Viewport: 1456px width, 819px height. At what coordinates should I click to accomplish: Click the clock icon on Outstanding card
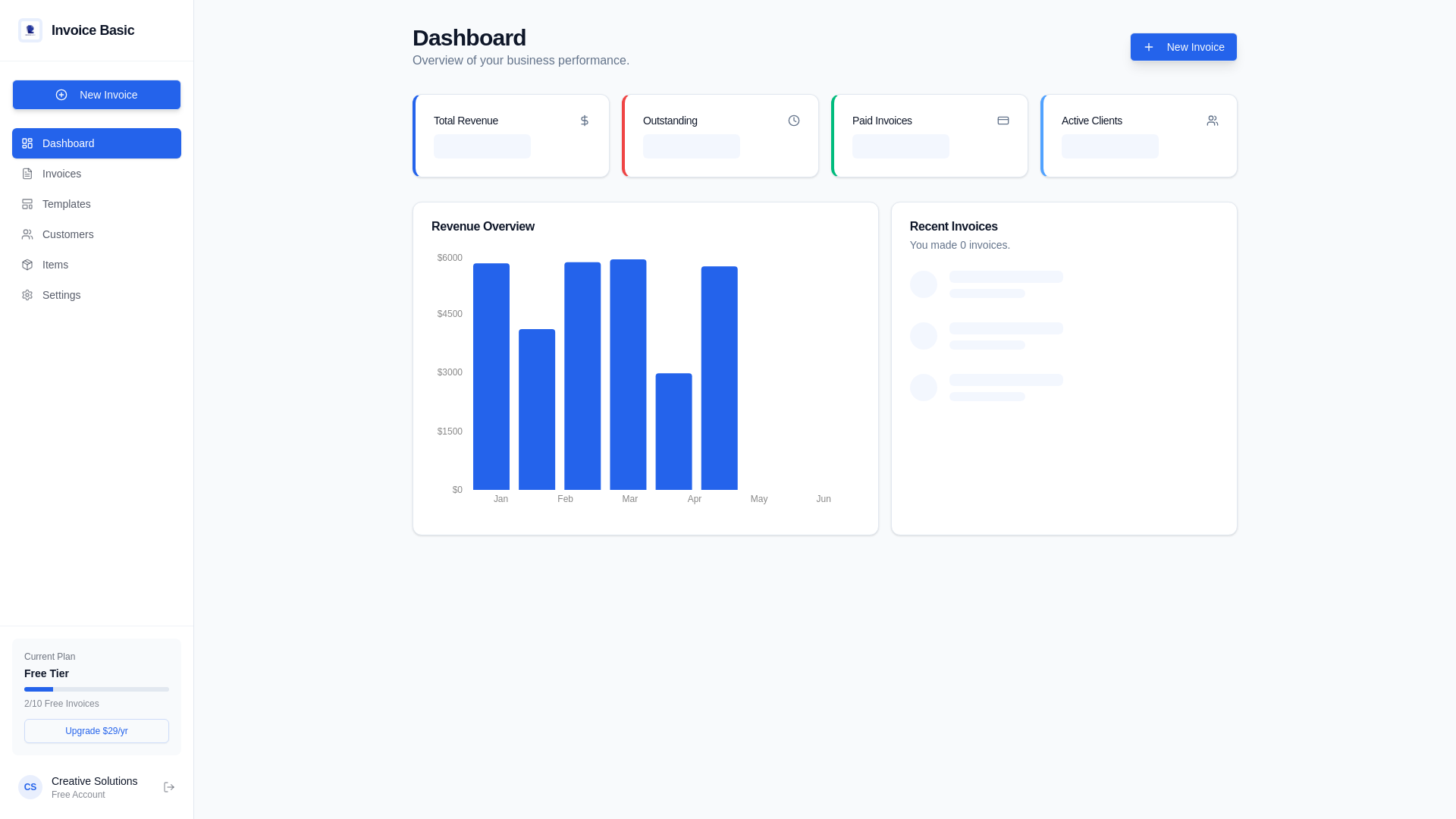pos(793,121)
